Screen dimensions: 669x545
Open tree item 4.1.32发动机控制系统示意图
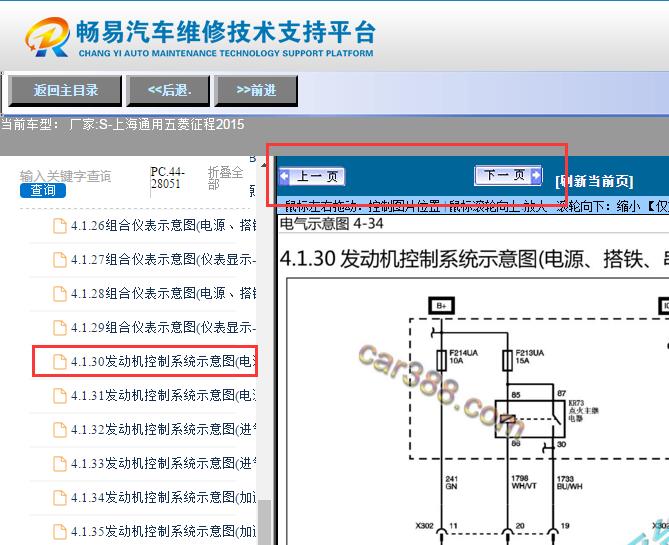click(163, 429)
